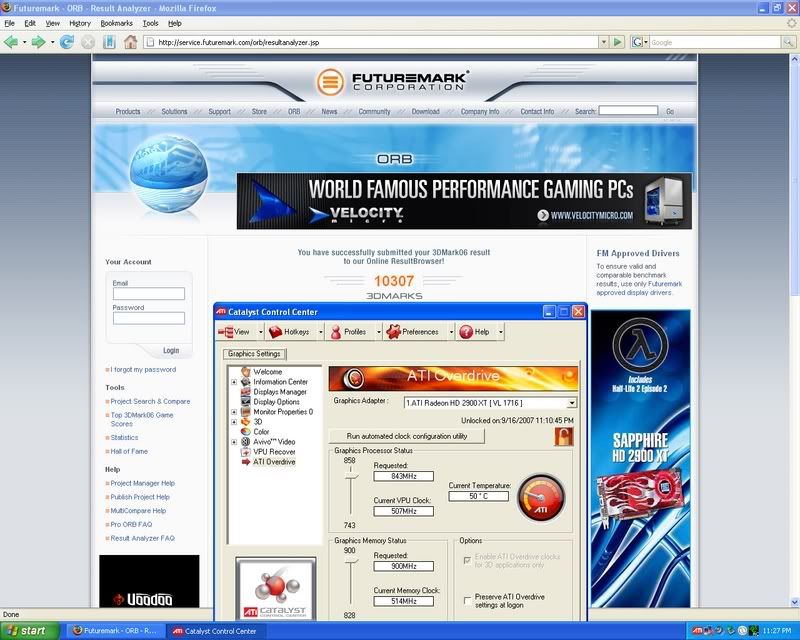Image resolution: width=800 pixels, height=640 pixels.
Task: Open Firefox's History menu
Action: pyautogui.click(x=80, y=23)
